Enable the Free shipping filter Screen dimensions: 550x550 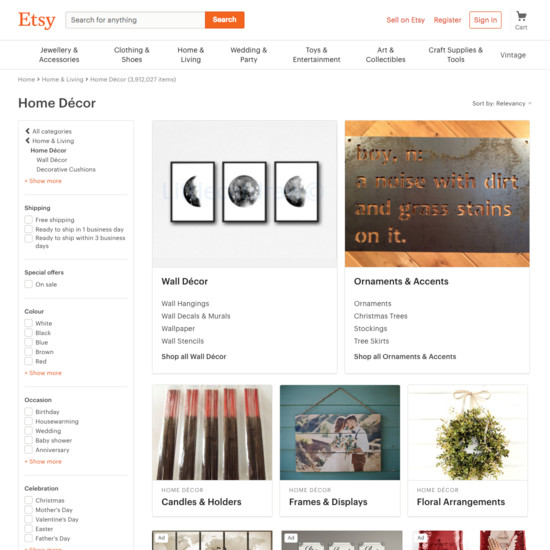coord(28,220)
